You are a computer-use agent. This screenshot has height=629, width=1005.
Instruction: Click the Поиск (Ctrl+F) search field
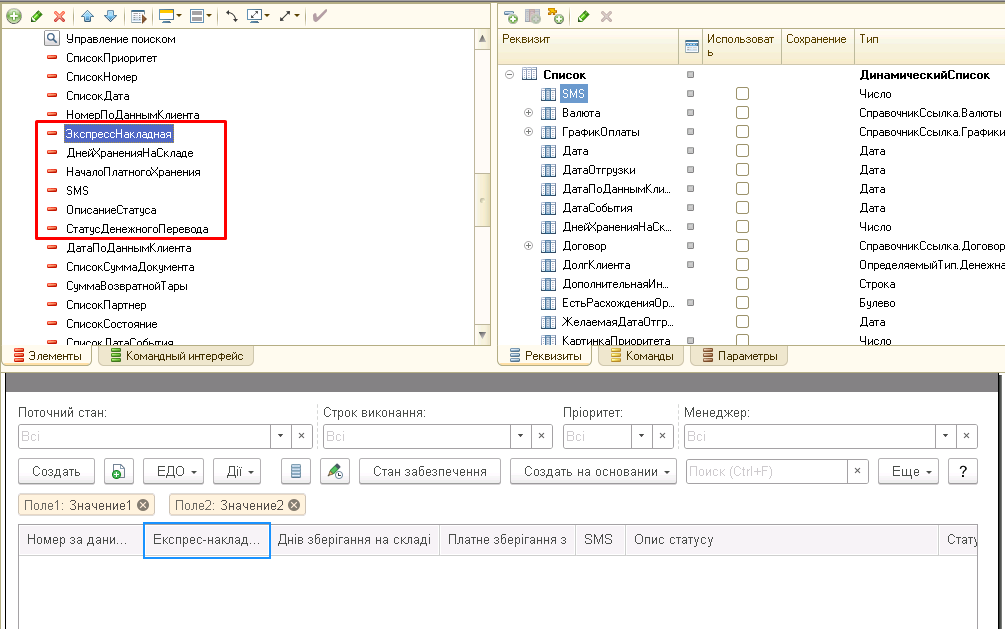pos(766,472)
